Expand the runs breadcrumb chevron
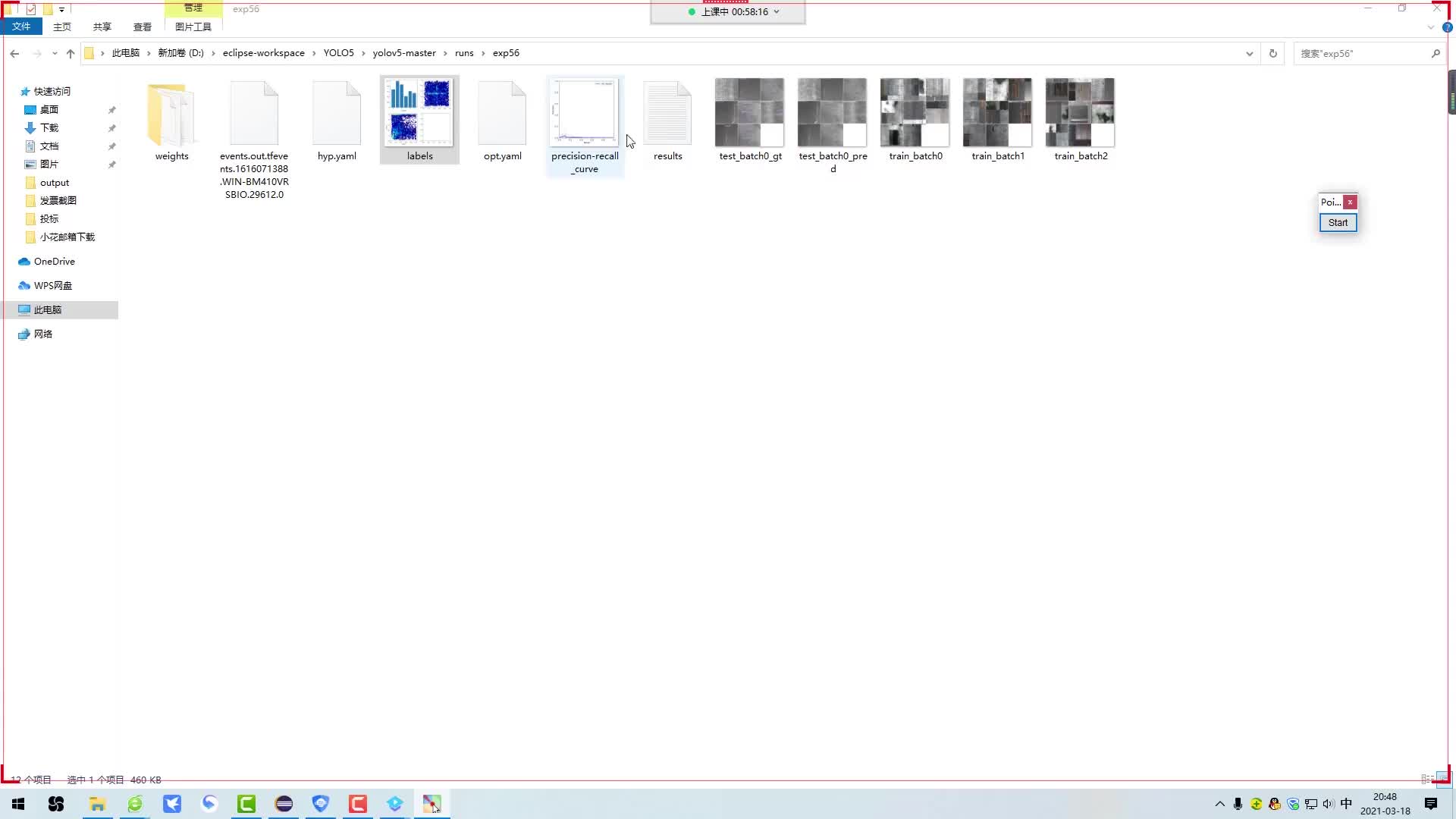This screenshot has width=1456, height=819. point(483,53)
